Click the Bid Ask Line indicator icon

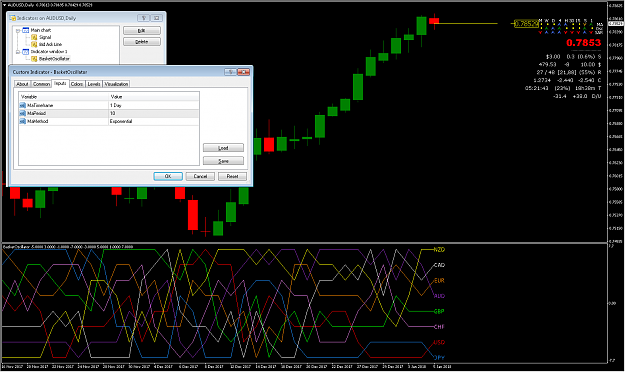point(34,44)
